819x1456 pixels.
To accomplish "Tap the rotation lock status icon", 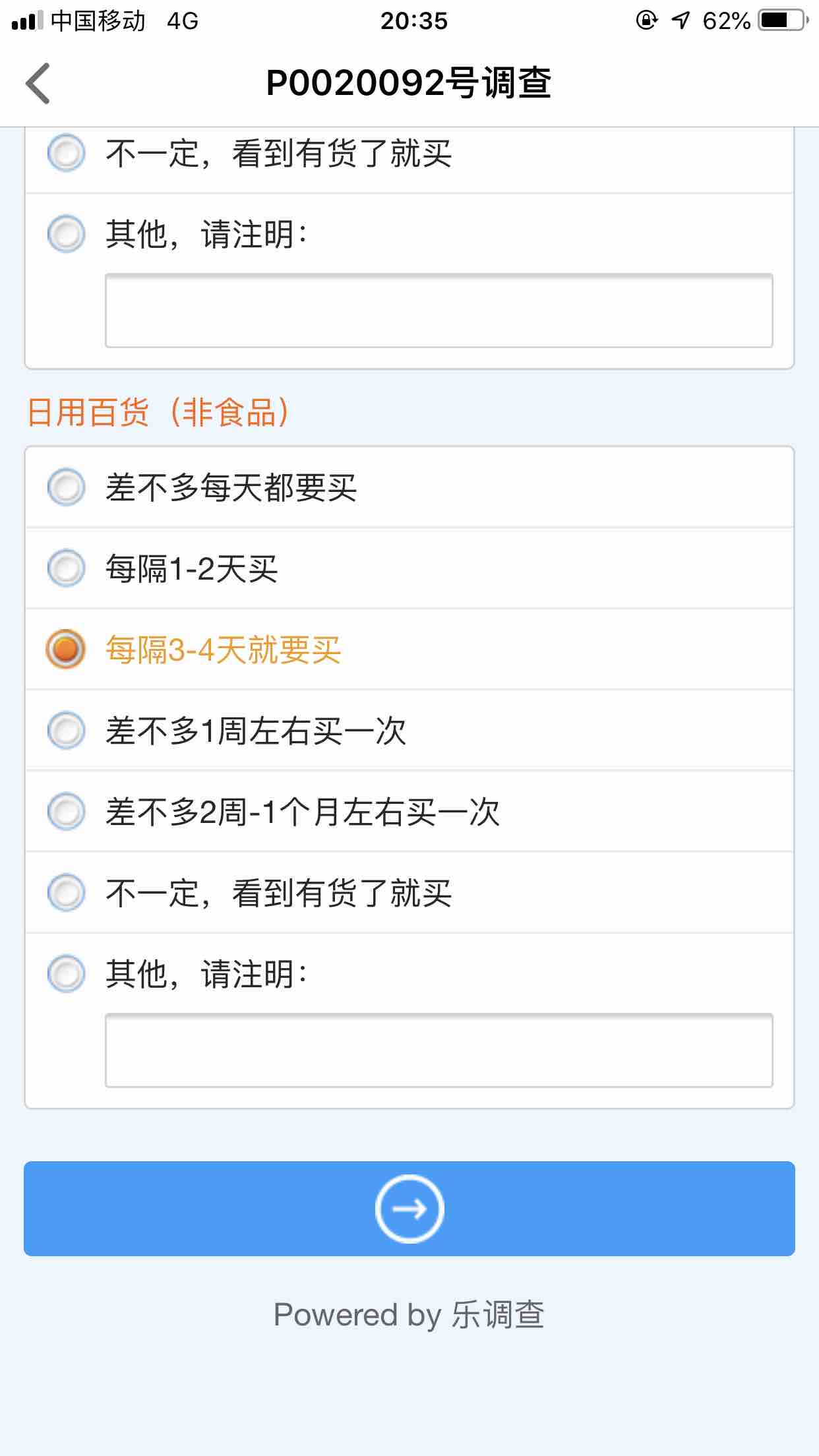I will pos(646,21).
